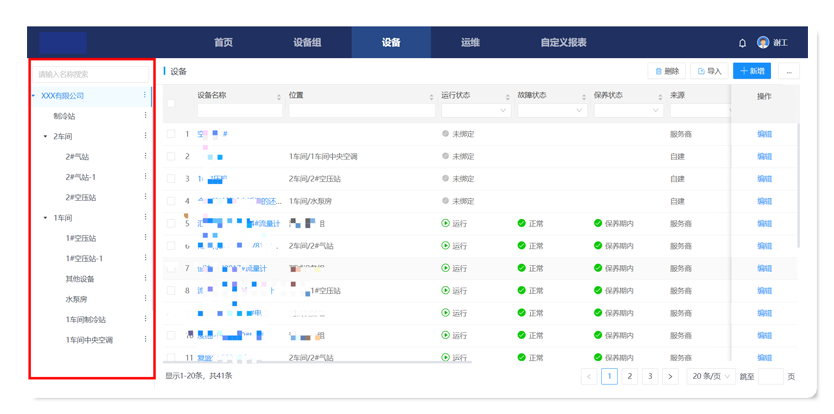This screenshot has width=834, height=414.
Task: Click the 删除 delete button with trash icon
Action: pyautogui.click(x=666, y=71)
